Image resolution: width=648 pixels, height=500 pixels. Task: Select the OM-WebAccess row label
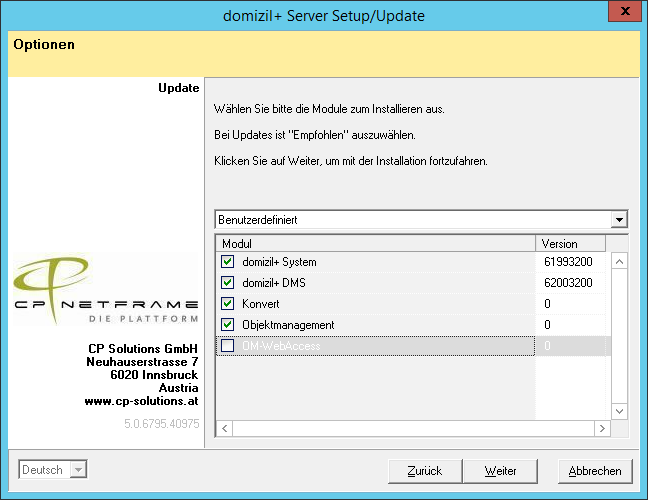coord(281,346)
